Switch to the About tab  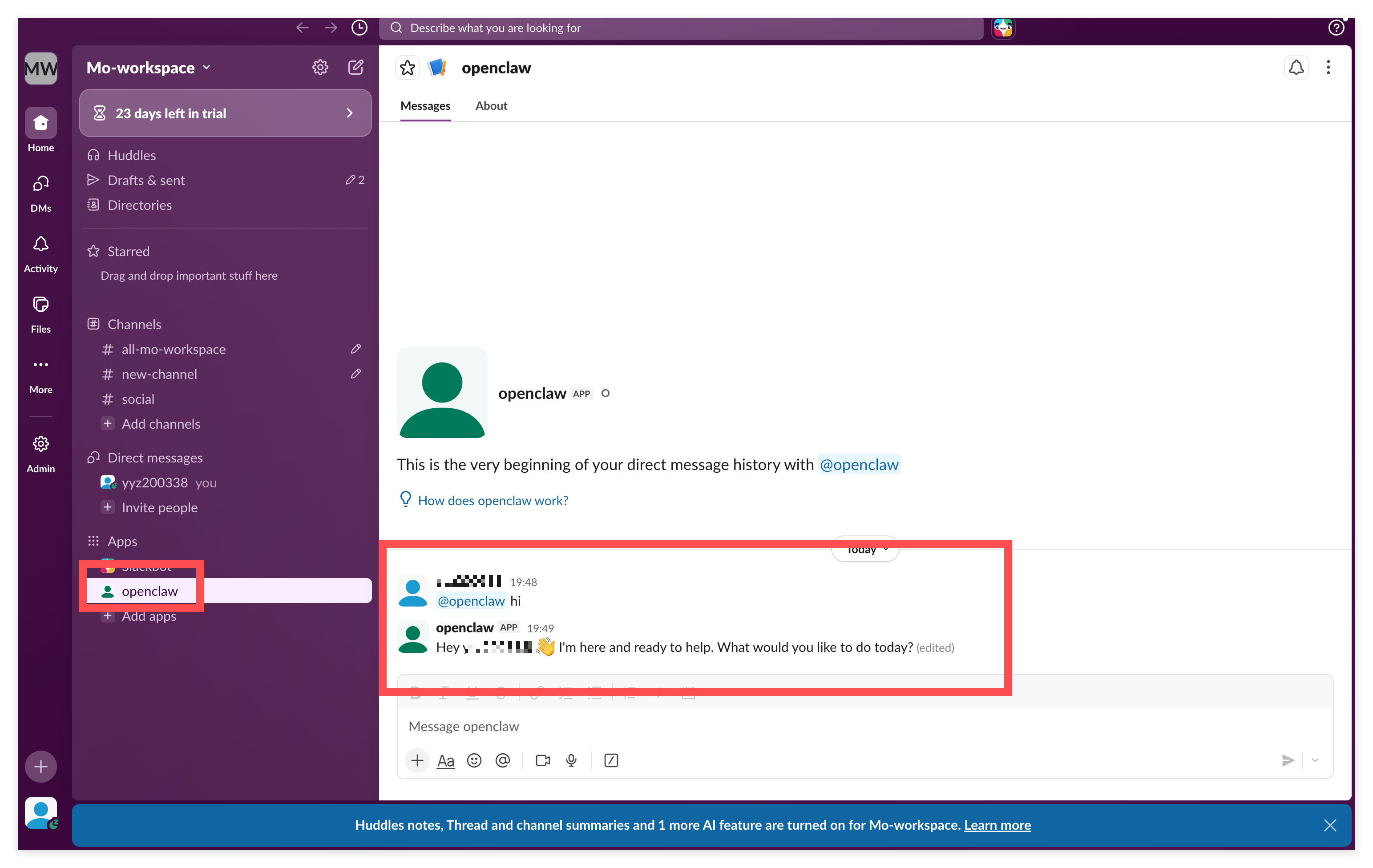tap(491, 106)
